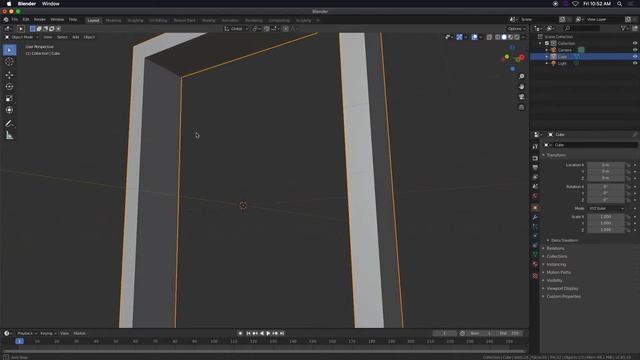The width and height of the screenshot is (640, 360).
Task: Click the timeline horizontal scrollbar
Action: click(x=263, y=351)
